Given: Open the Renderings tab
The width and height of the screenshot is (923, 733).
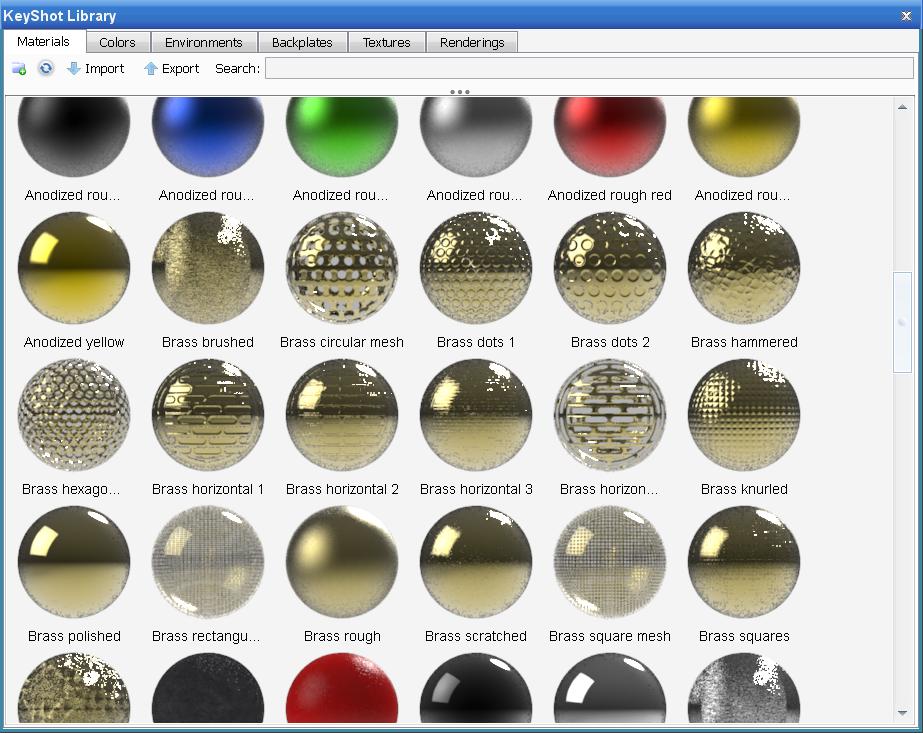Looking at the screenshot, I should pyautogui.click(x=471, y=42).
